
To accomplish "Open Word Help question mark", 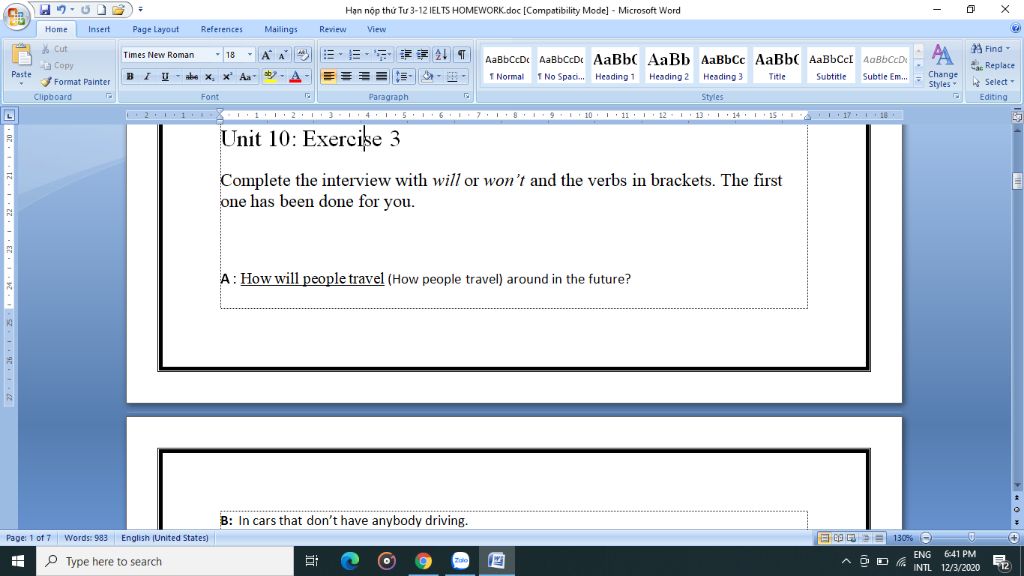I will point(1016,28).
